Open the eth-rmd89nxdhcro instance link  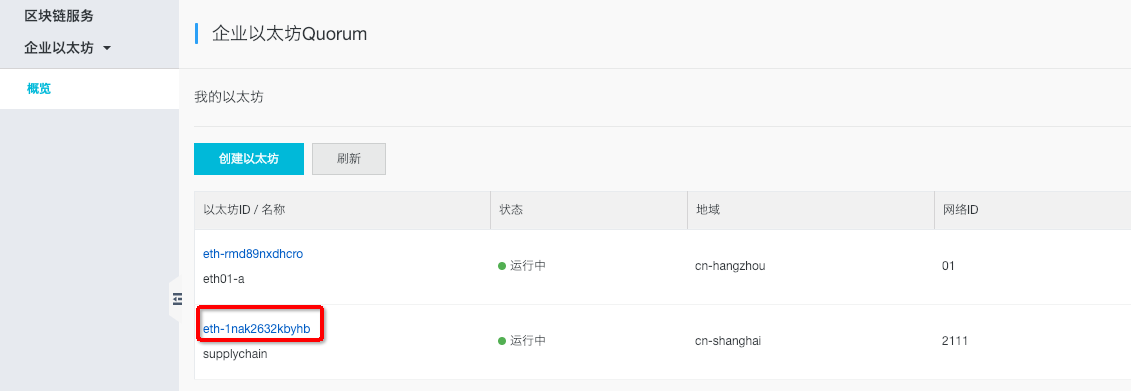(x=253, y=254)
